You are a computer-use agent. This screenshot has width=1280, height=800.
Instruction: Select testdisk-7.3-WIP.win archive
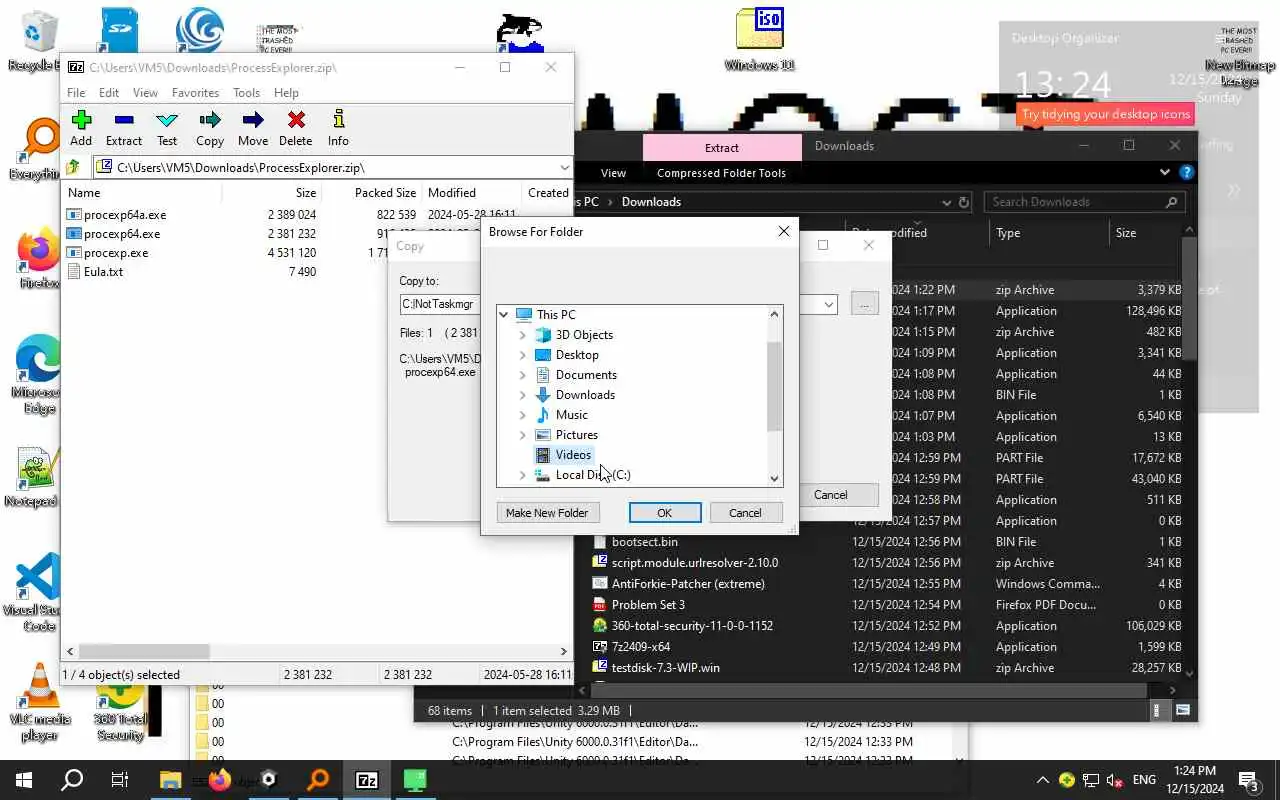pos(665,668)
